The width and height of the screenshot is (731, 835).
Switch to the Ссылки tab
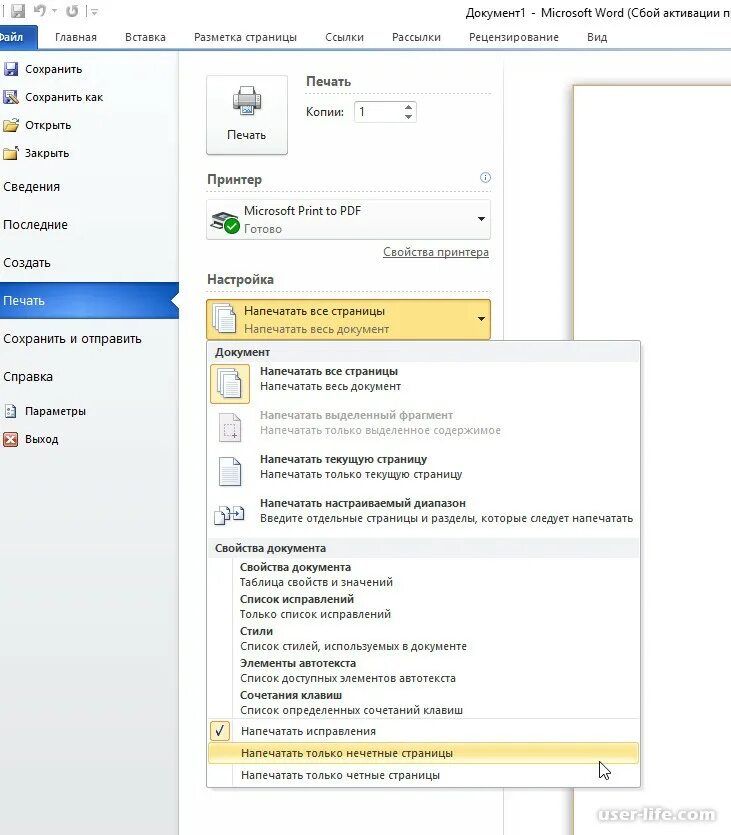pyautogui.click(x=344, y=37)
